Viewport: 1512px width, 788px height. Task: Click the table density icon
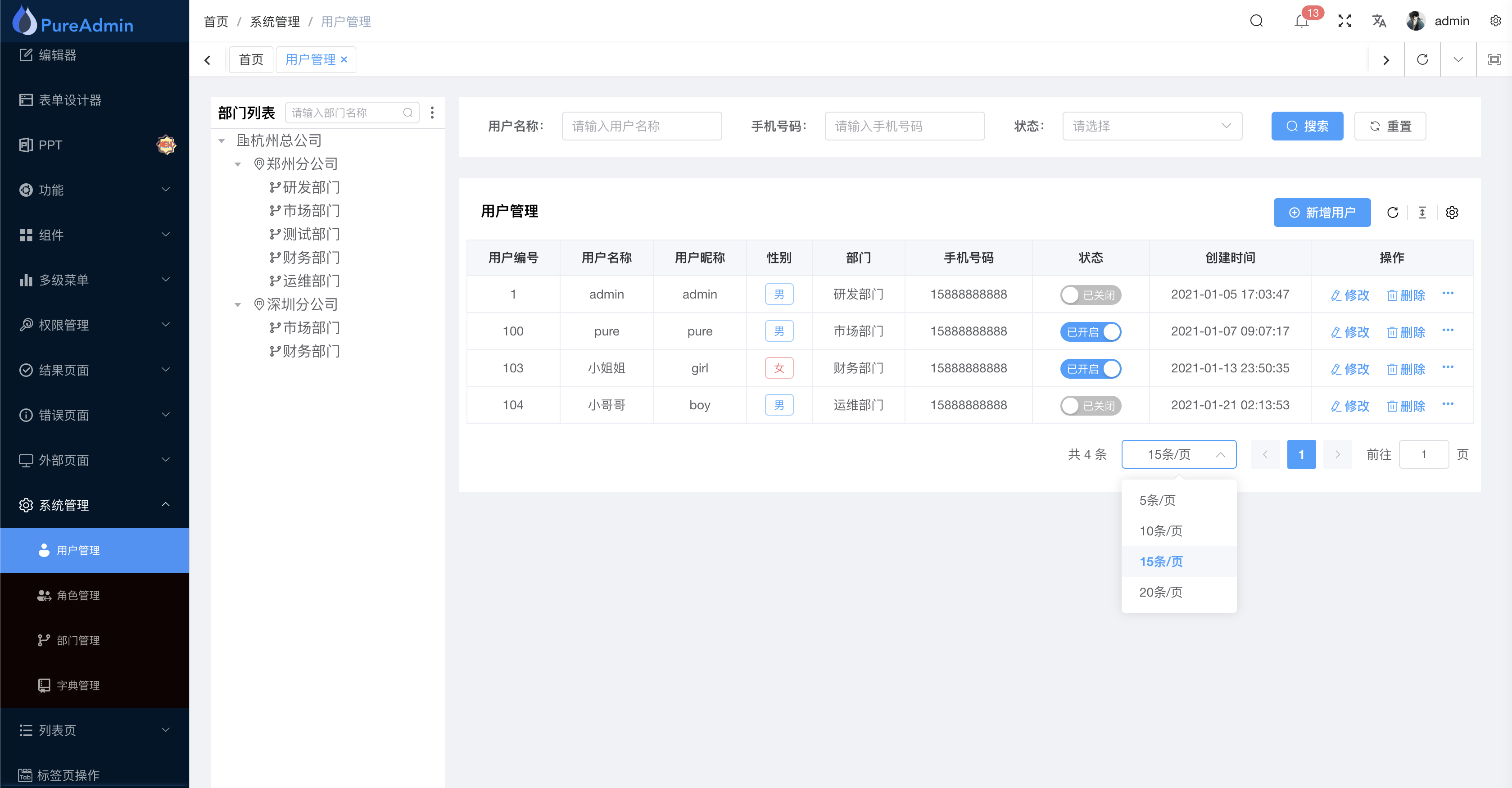coord(1422,213)
